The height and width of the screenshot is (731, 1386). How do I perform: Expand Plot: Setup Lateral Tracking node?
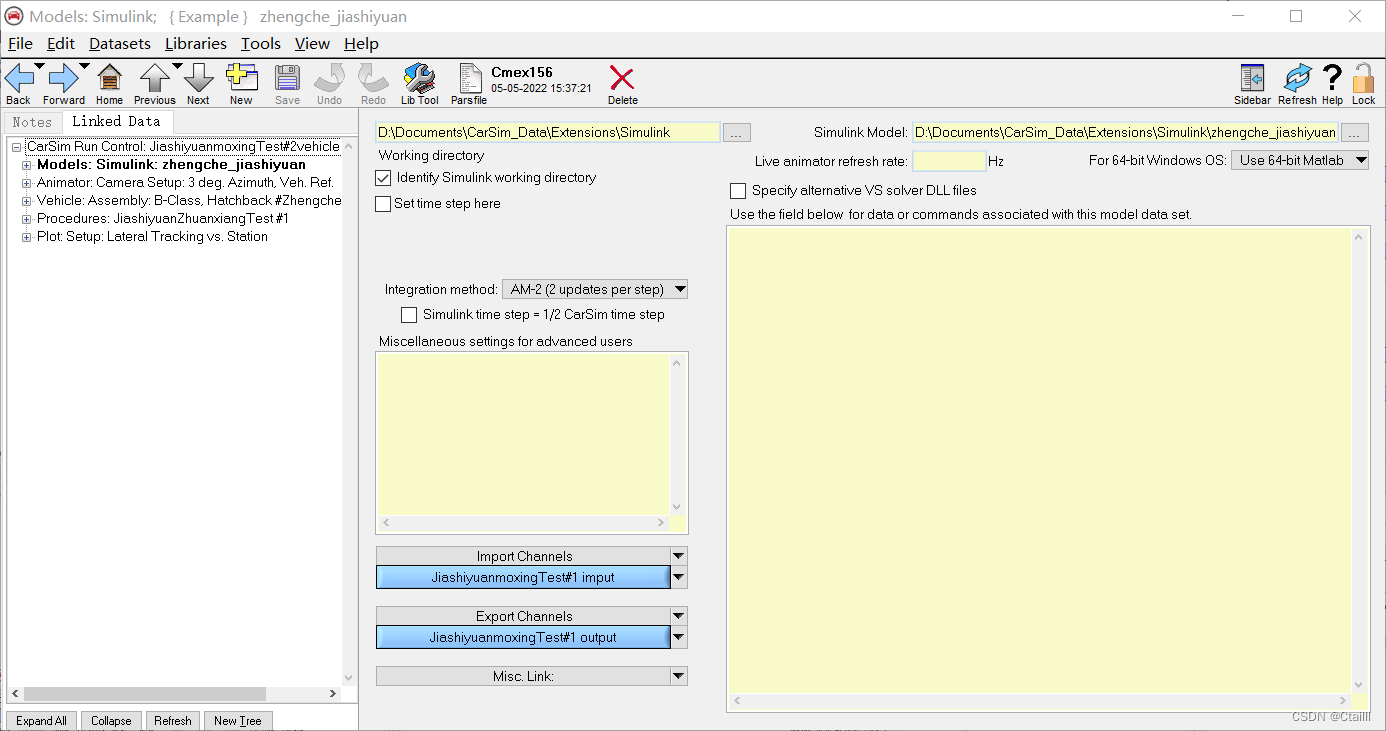(x=27, y=237)
